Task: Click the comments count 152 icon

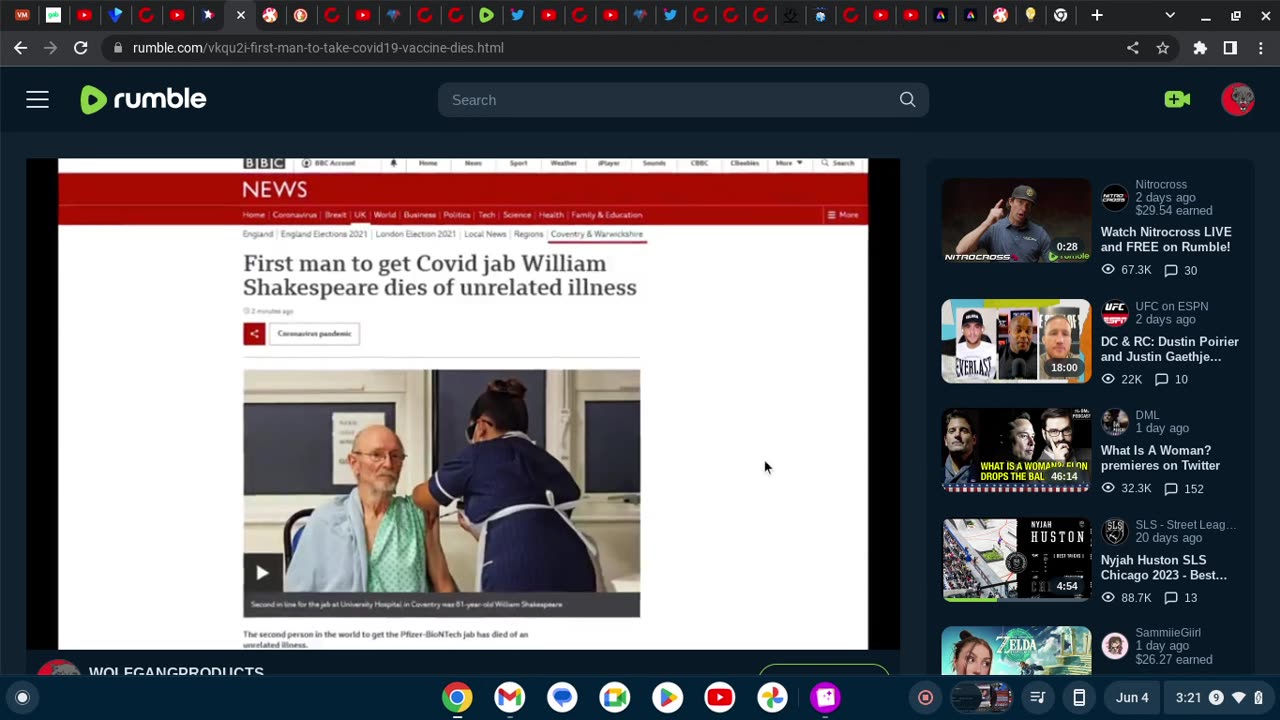Action: [x=1170, y=489]
